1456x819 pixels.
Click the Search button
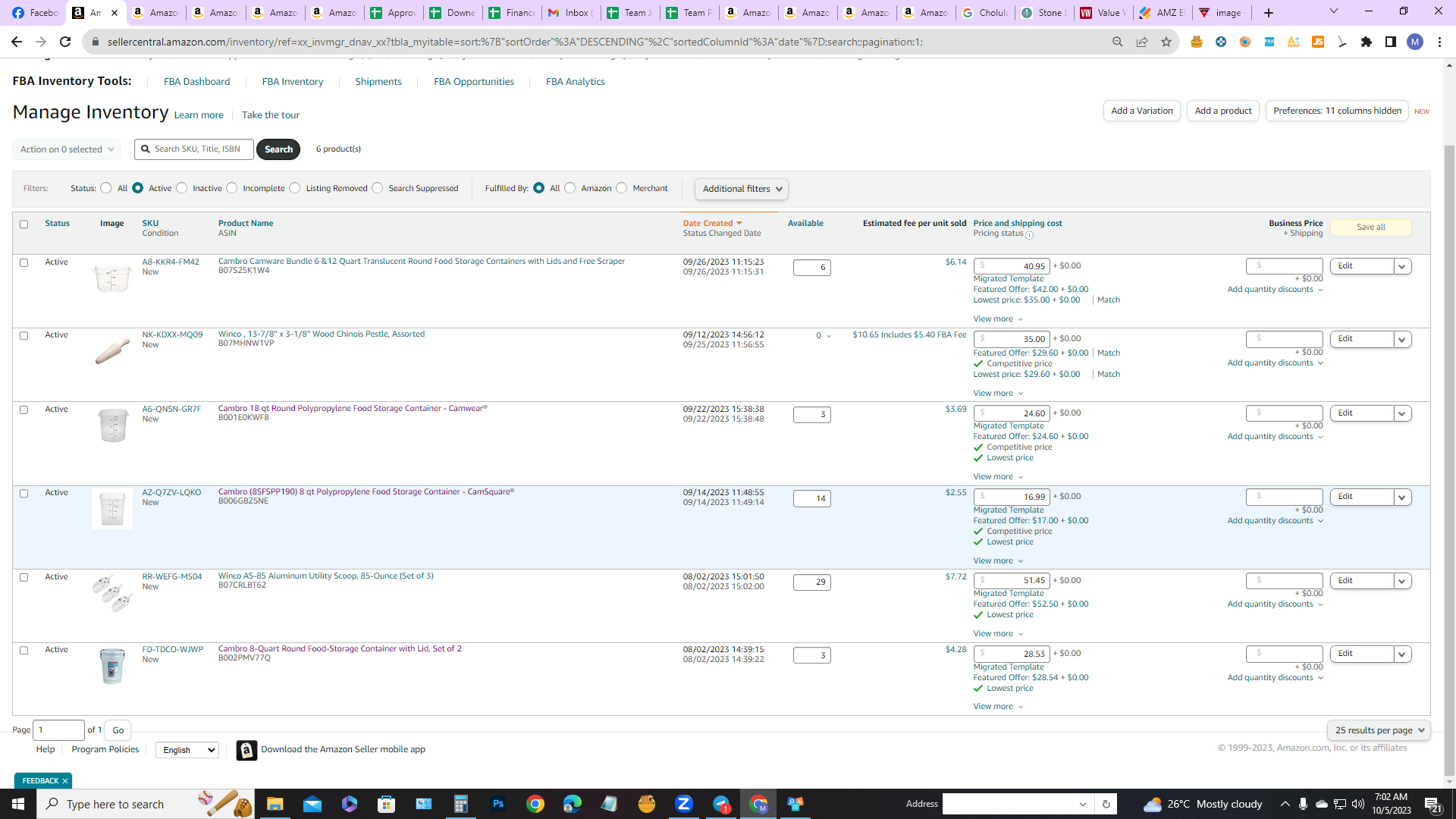[x=278, y=149]
